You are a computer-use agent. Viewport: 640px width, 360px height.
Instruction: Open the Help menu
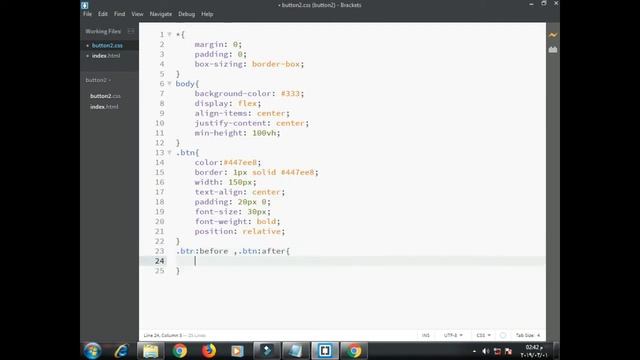(x=207, y=14)
